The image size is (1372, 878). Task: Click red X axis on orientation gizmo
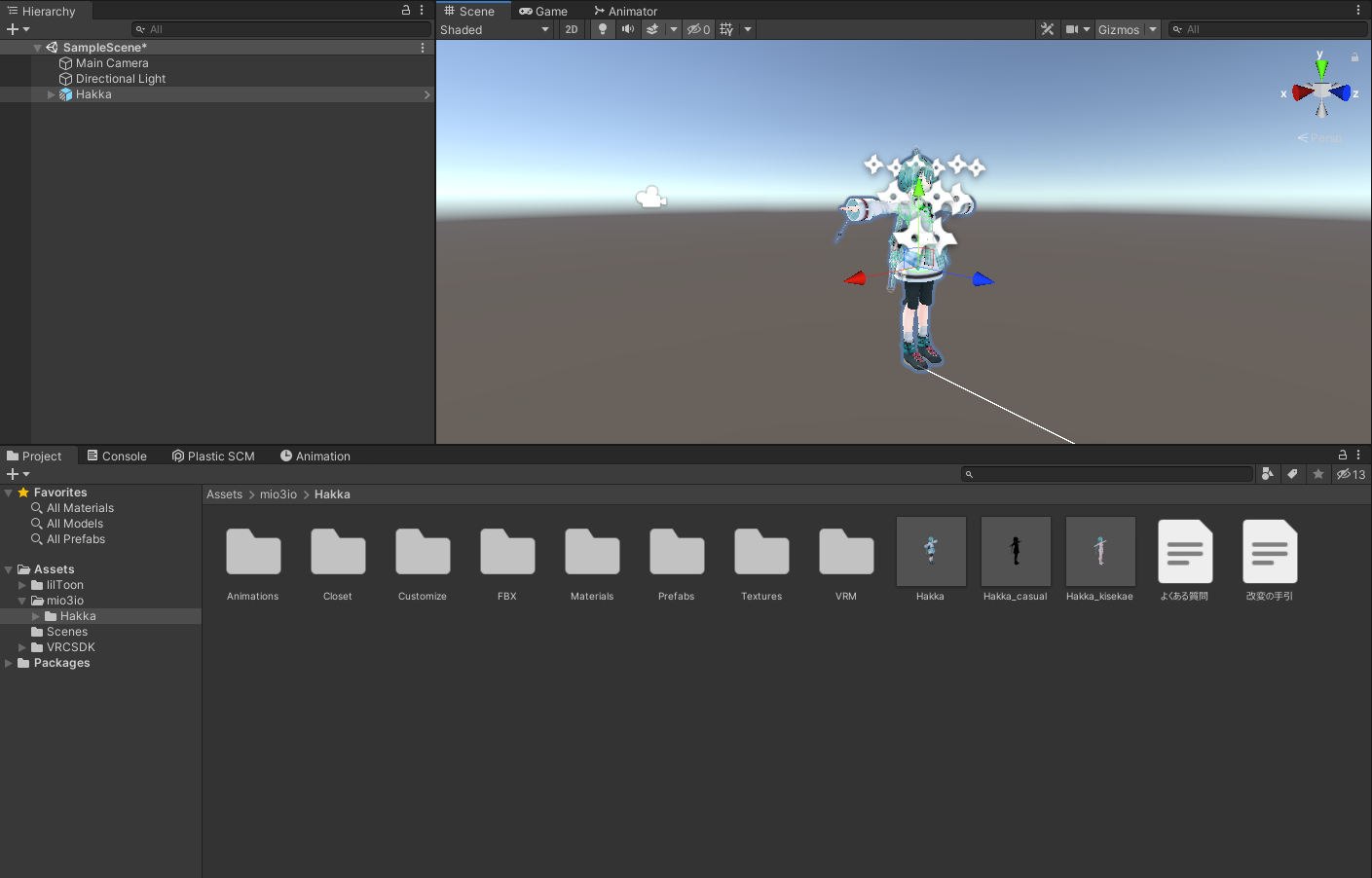1301,93
